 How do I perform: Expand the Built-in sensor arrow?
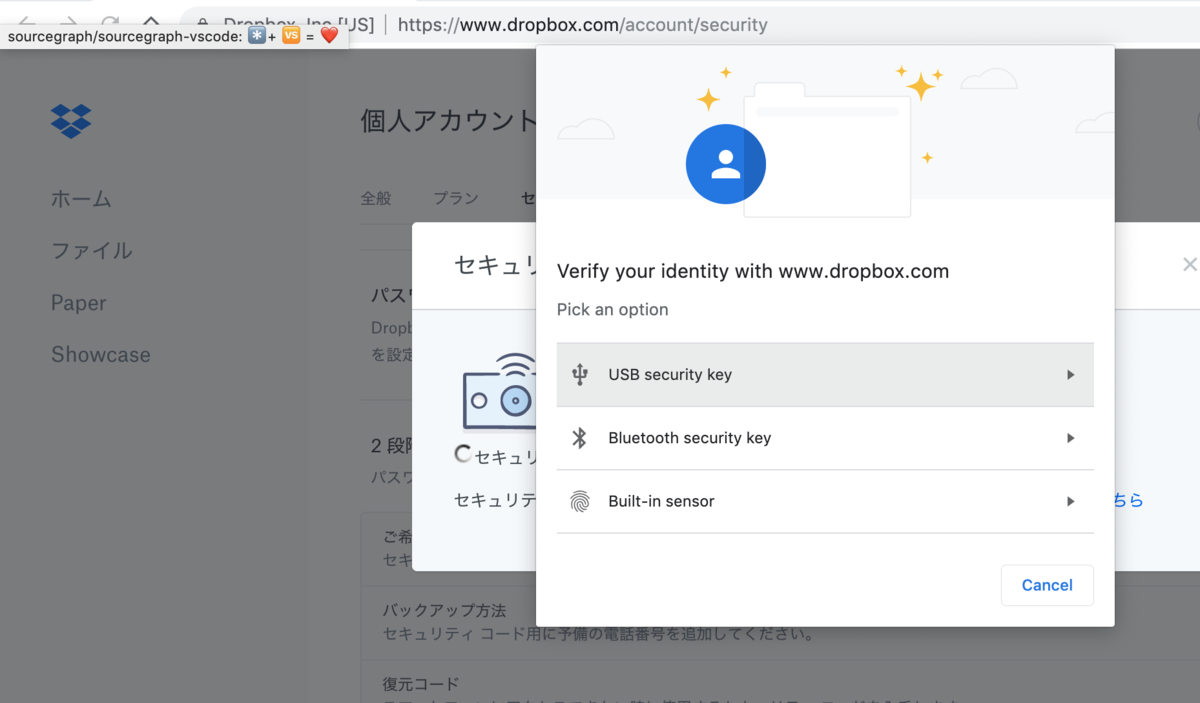[1071, 501]
